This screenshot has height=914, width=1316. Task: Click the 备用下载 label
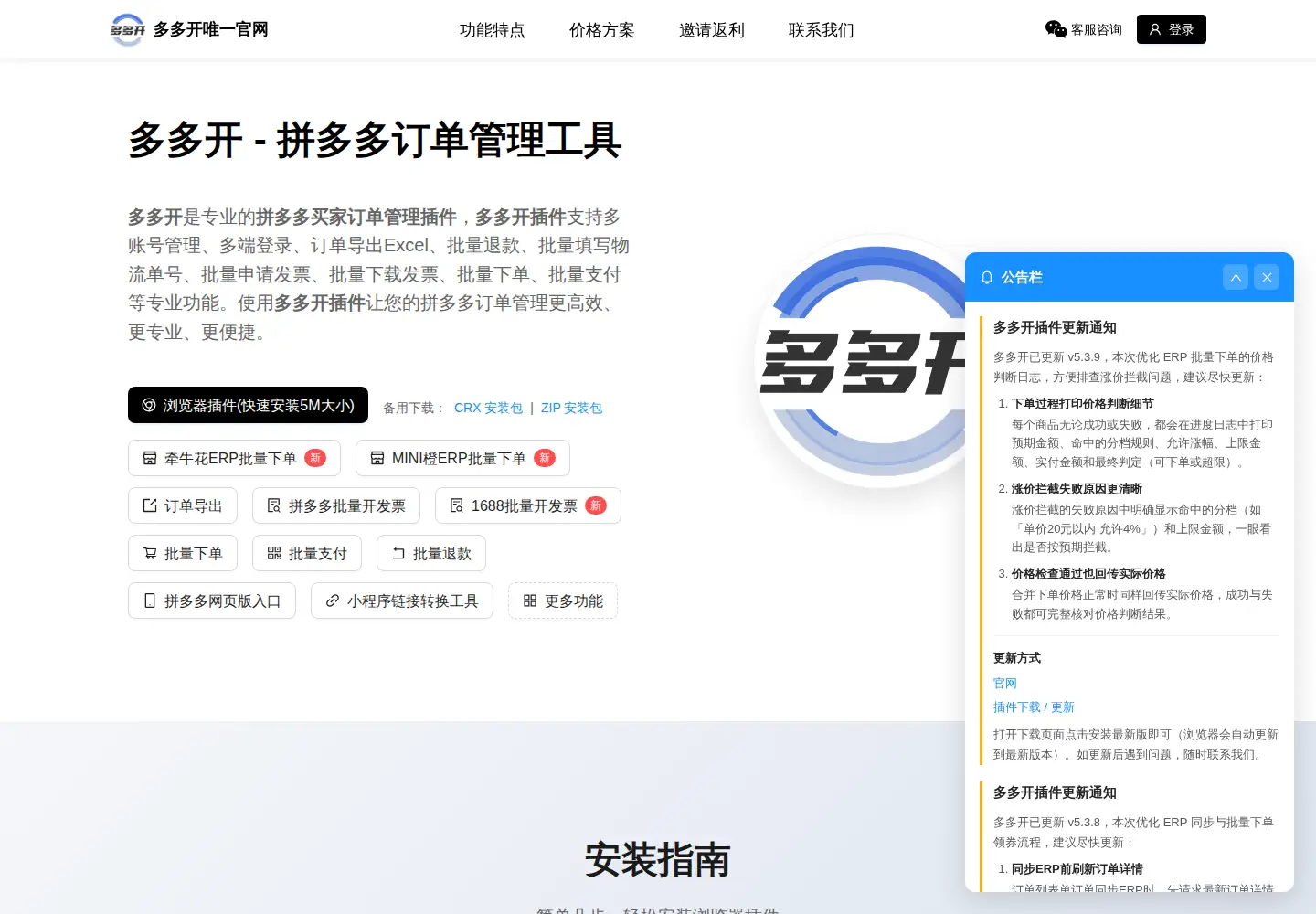[414, 408]
